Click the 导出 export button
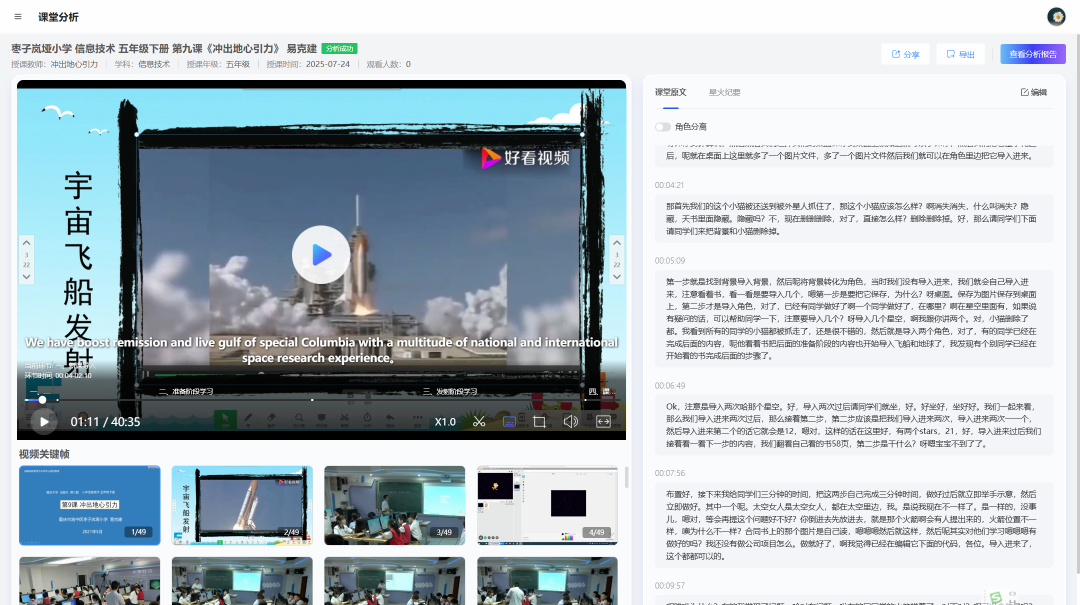Screen dimensions: 1080x605 [x=959, y=55]
